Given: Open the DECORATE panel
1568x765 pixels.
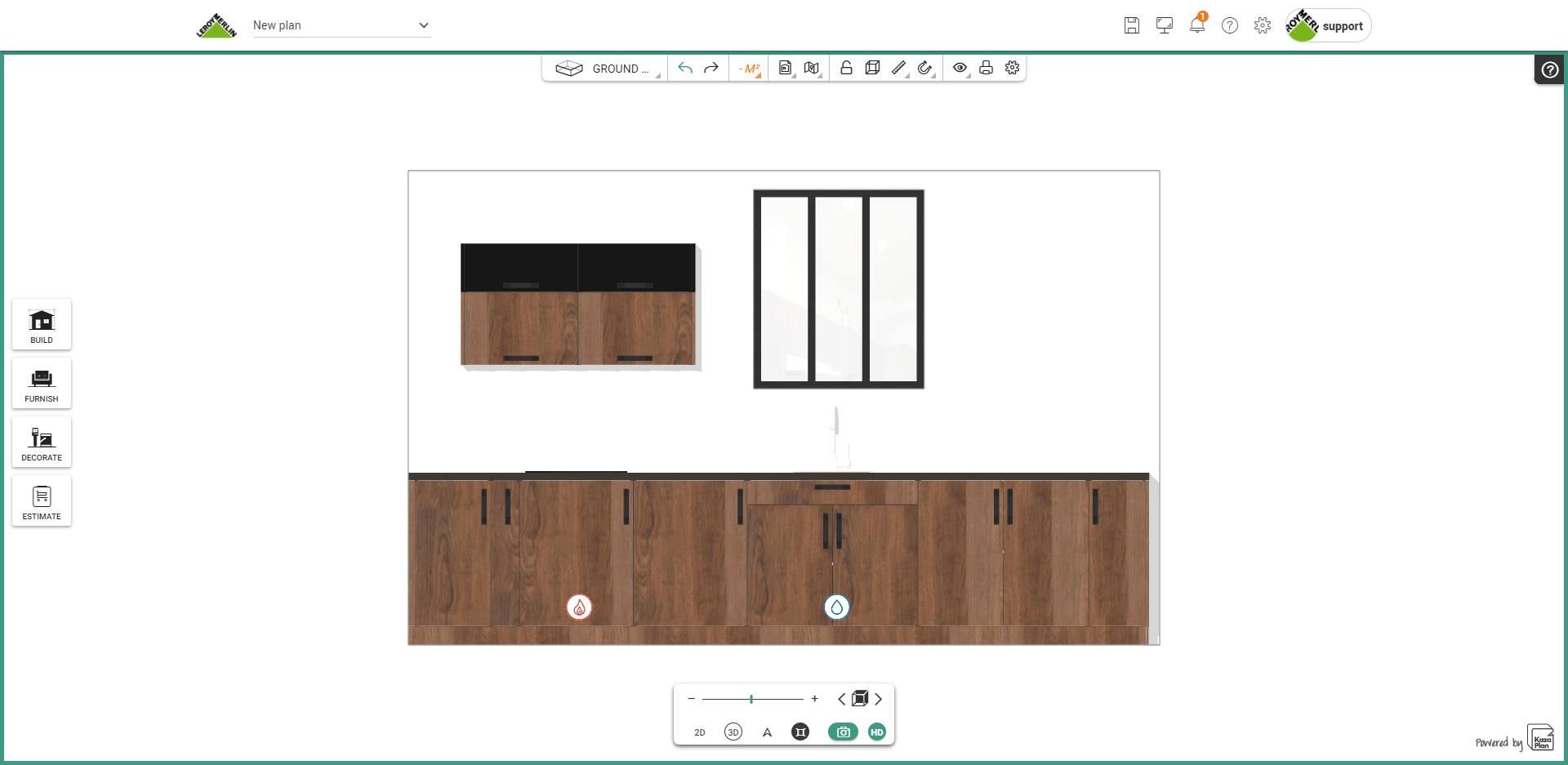Looking at the screenshot, I should tap(42, 443).
